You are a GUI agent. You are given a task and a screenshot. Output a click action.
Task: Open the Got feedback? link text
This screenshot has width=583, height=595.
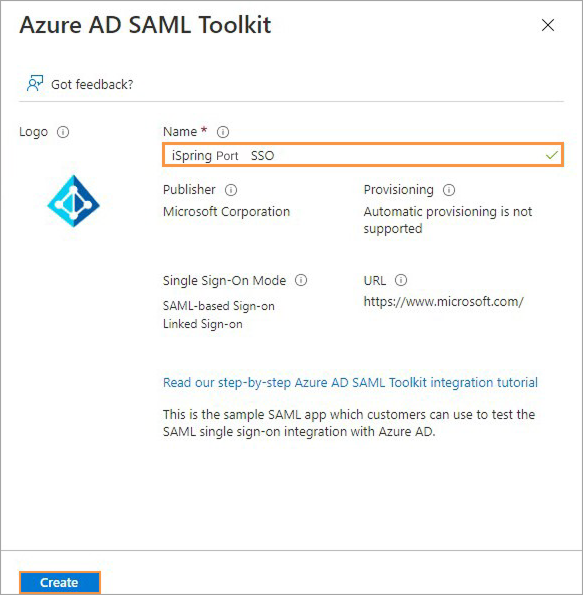click(92, 84)
